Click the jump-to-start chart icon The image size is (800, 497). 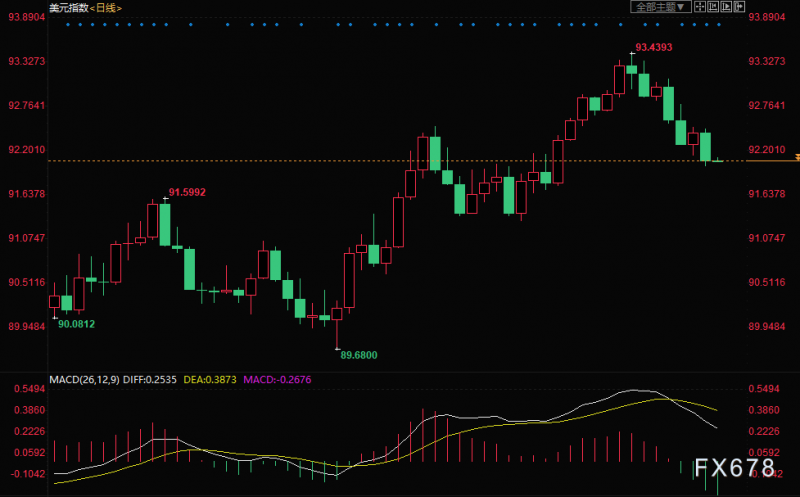[713, 7]
